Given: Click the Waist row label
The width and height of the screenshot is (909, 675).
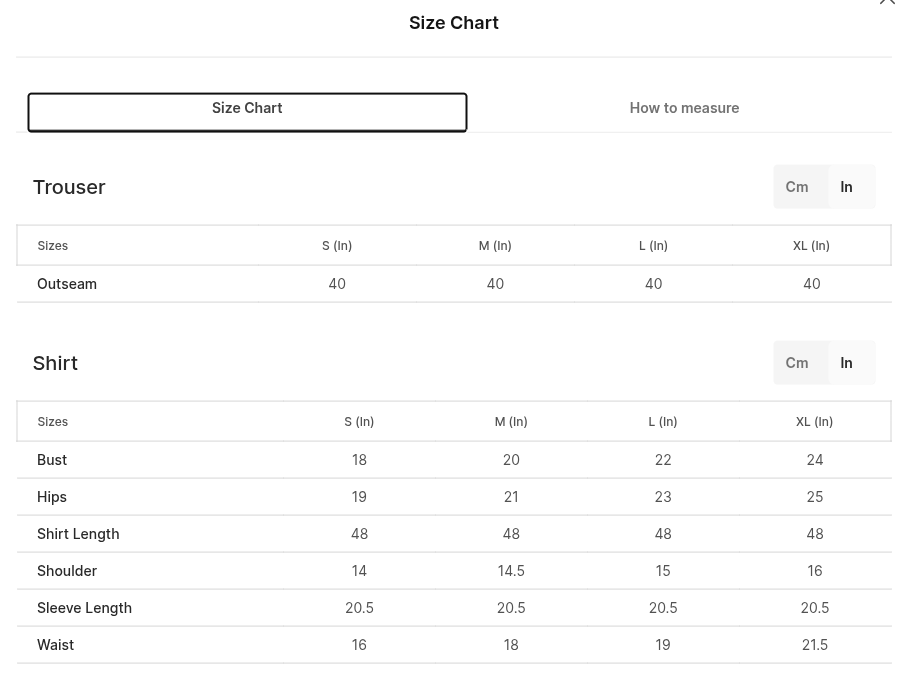Looking at the screenshot, I should click(55, 645).
